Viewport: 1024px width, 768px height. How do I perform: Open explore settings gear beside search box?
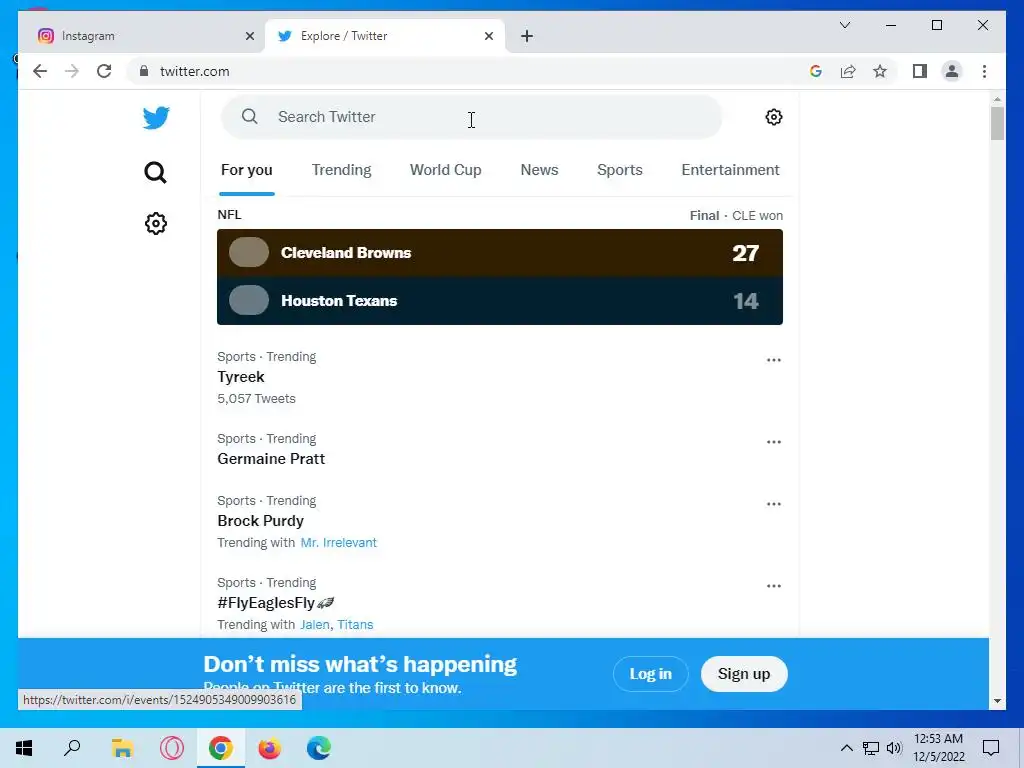[774, 117]
